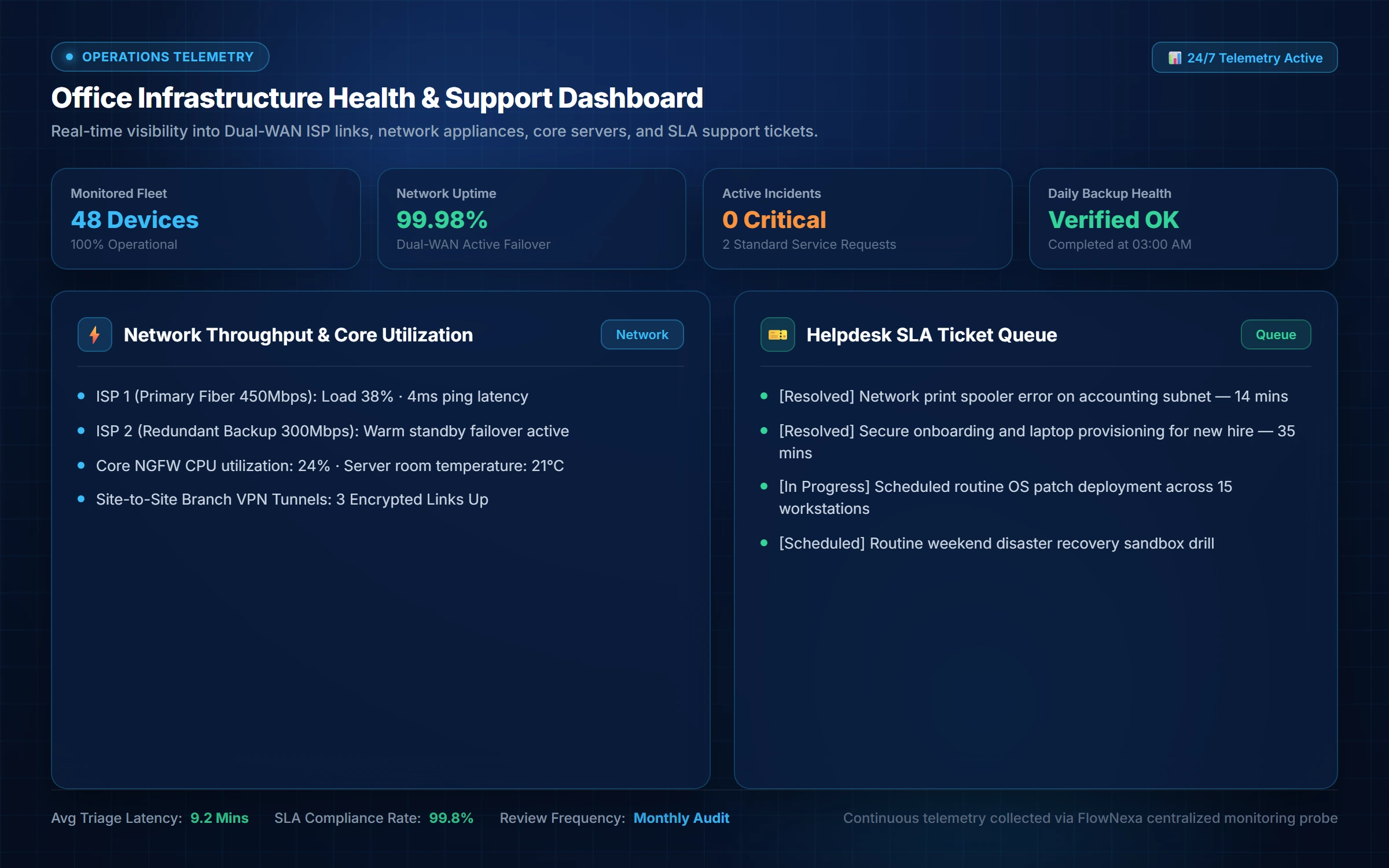
Task: Select the Secure onboarding laptop provisioning ticket
Action: (1037, 442)
